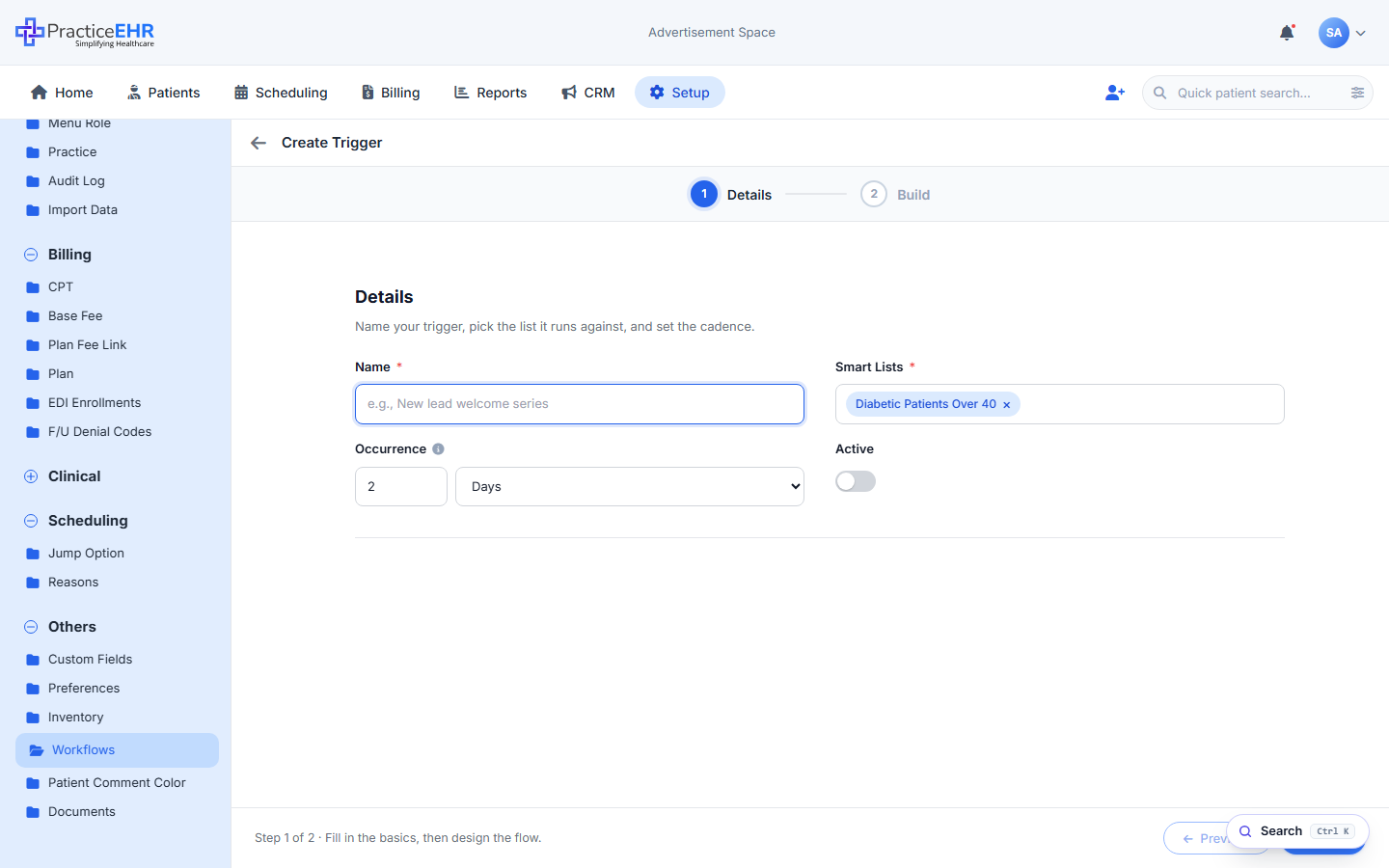Click the open folder icon beside Workflows
The height and width of the screenshot is (868, 1389).
(37, 750)
